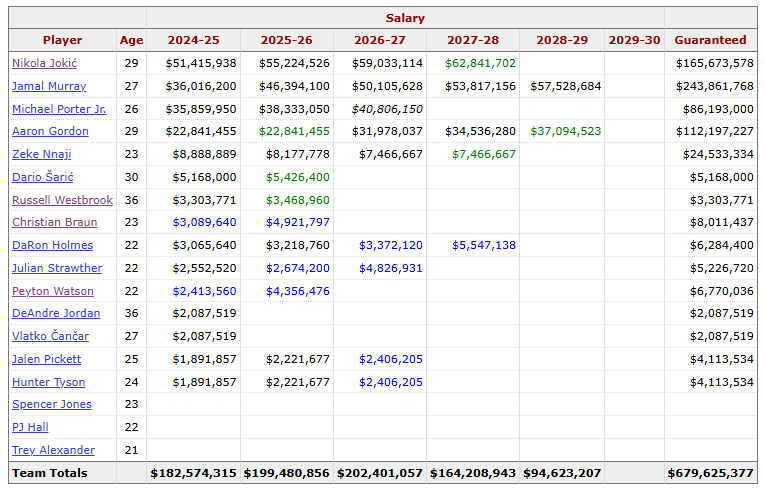
Task: Click the Salary group header
Action: coord(405,18)
